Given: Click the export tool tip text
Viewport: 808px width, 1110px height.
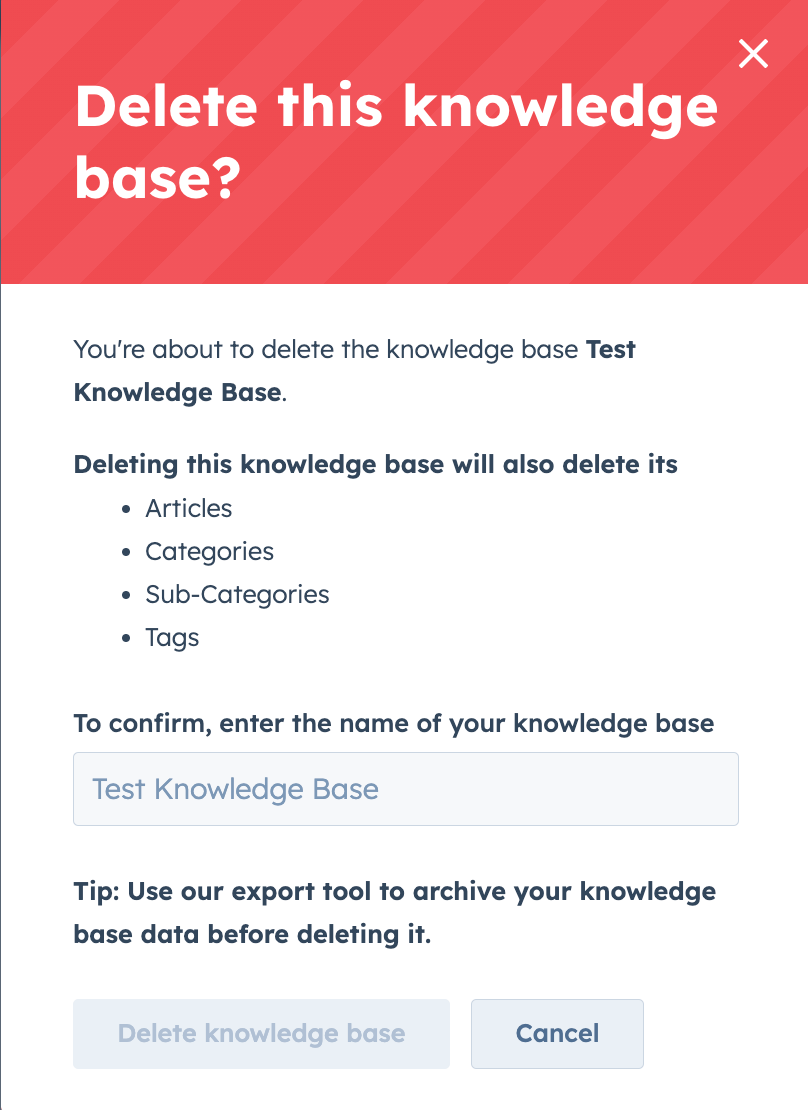Looking at the screenshot, I should pyautogui.click(x=394, y=912).
